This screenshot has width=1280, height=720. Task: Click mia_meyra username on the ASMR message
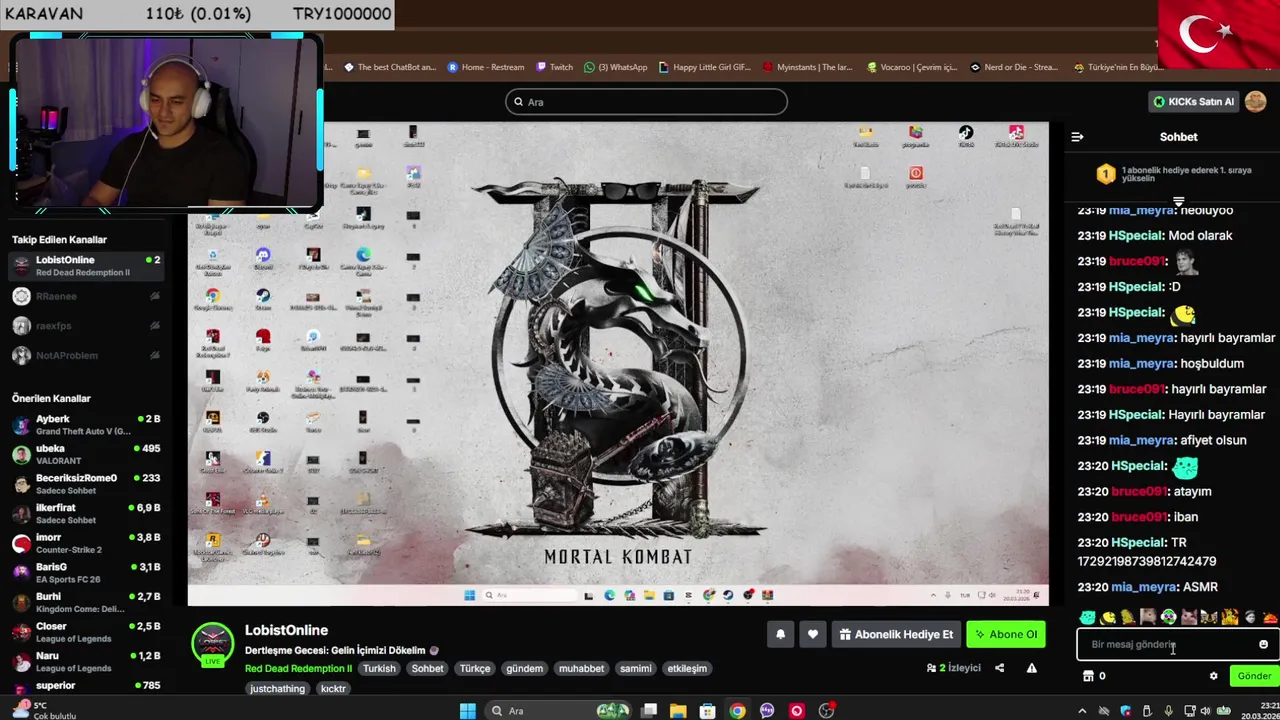1144,587
